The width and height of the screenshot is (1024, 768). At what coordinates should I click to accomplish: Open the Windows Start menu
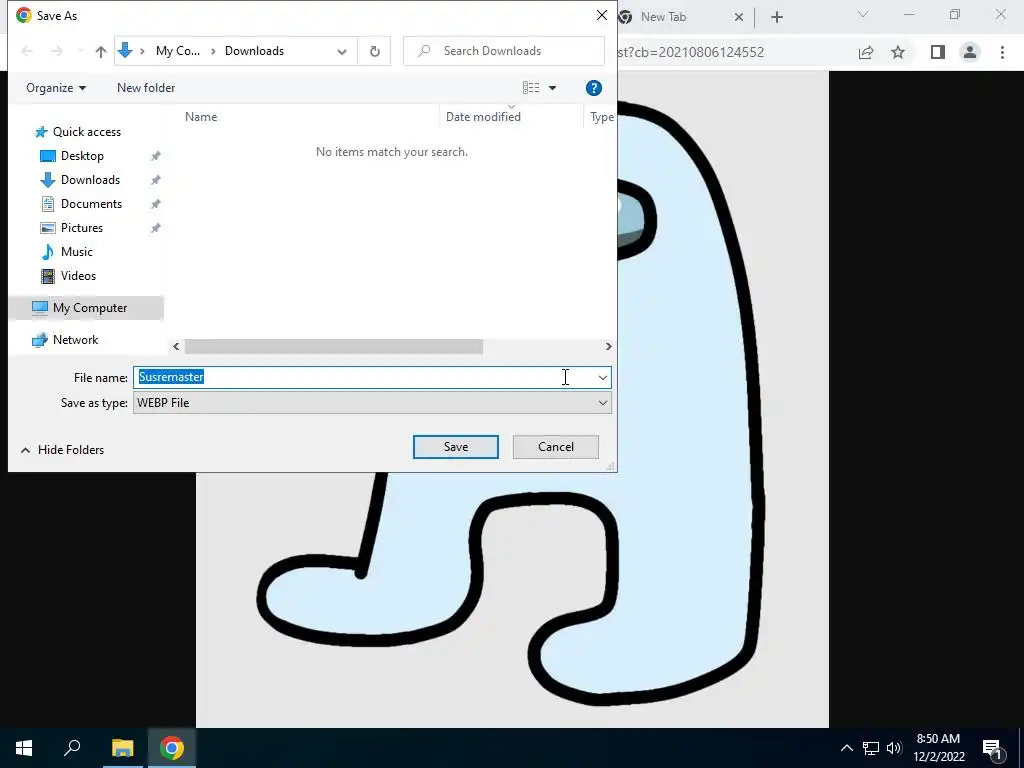(x=24, y=748)
